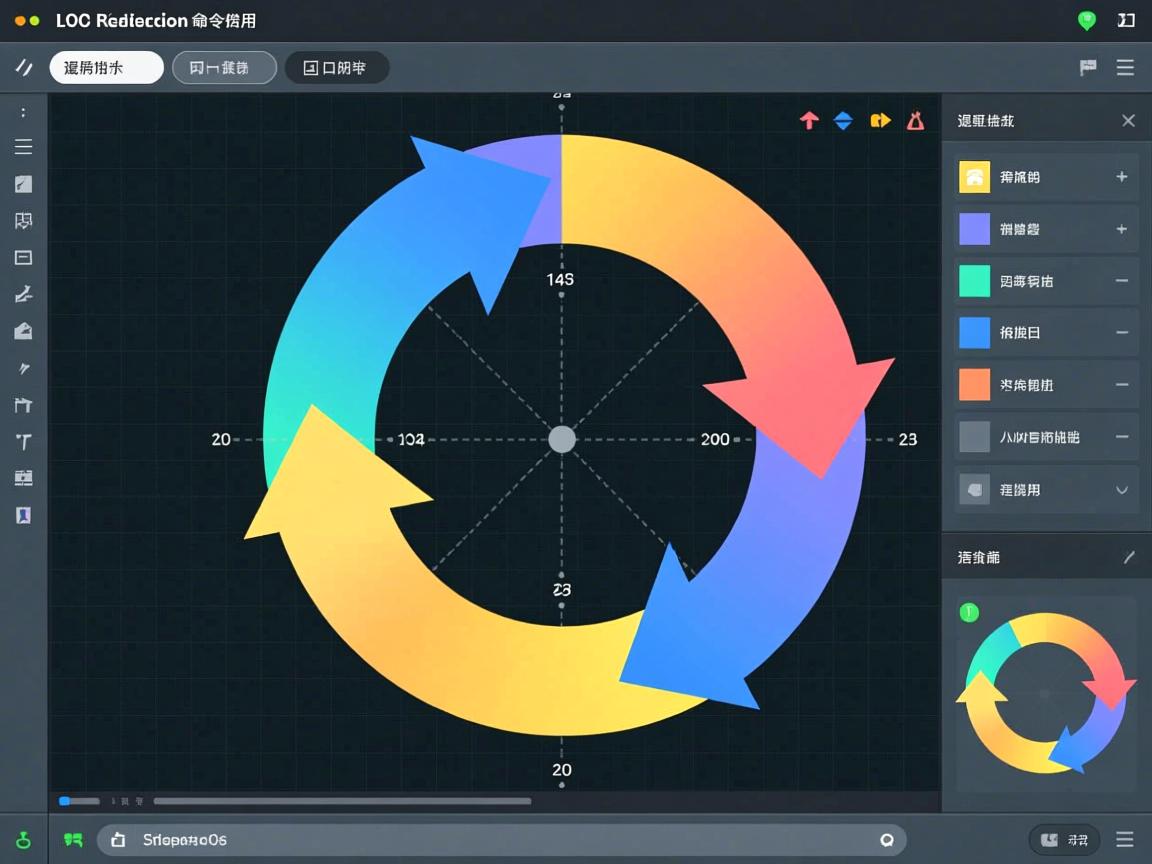Switch to the dark third toolbar tab
The width and height of the screenshot is (1152, 864).
(336, 68)
